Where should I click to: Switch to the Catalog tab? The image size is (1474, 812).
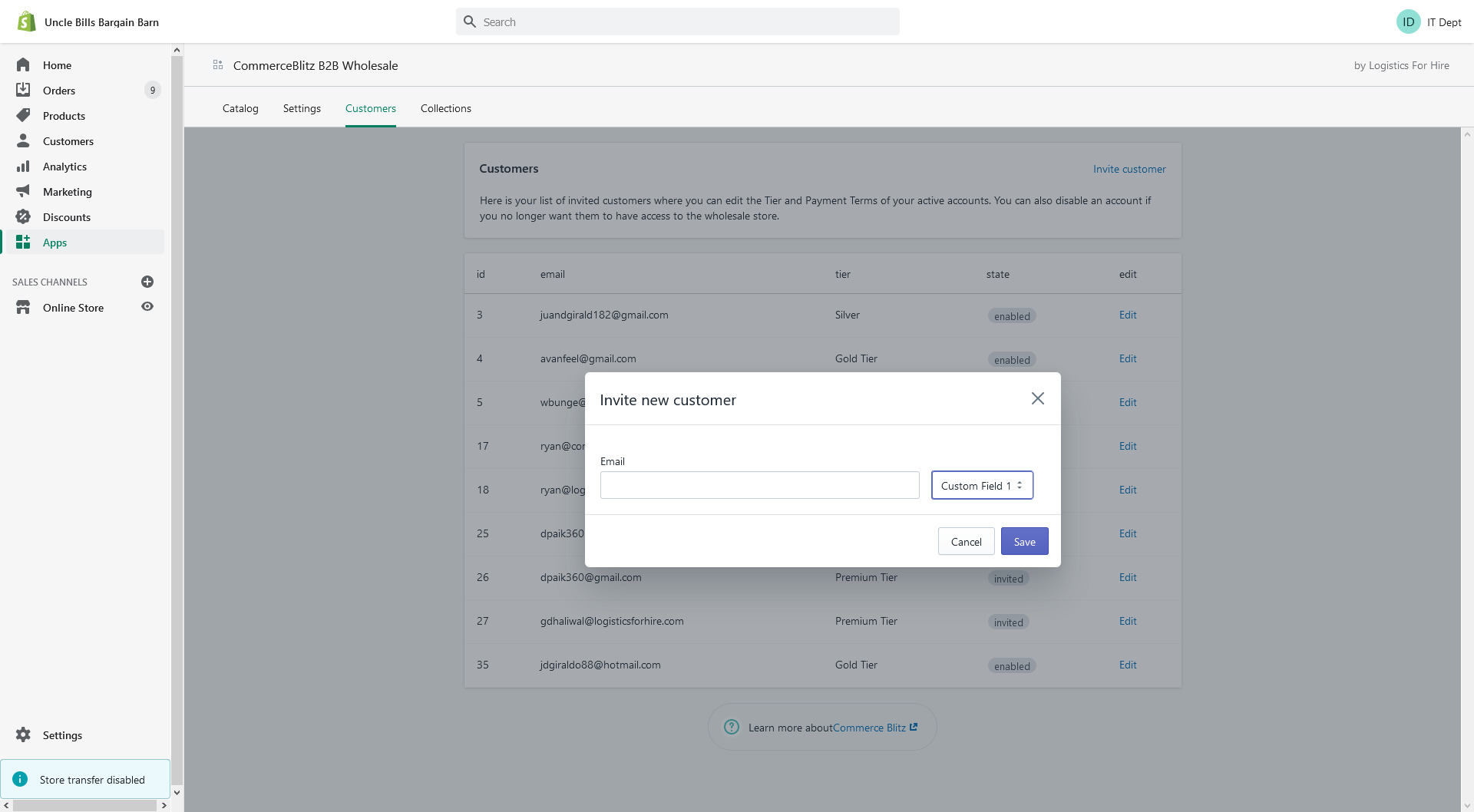pos(240,108)
